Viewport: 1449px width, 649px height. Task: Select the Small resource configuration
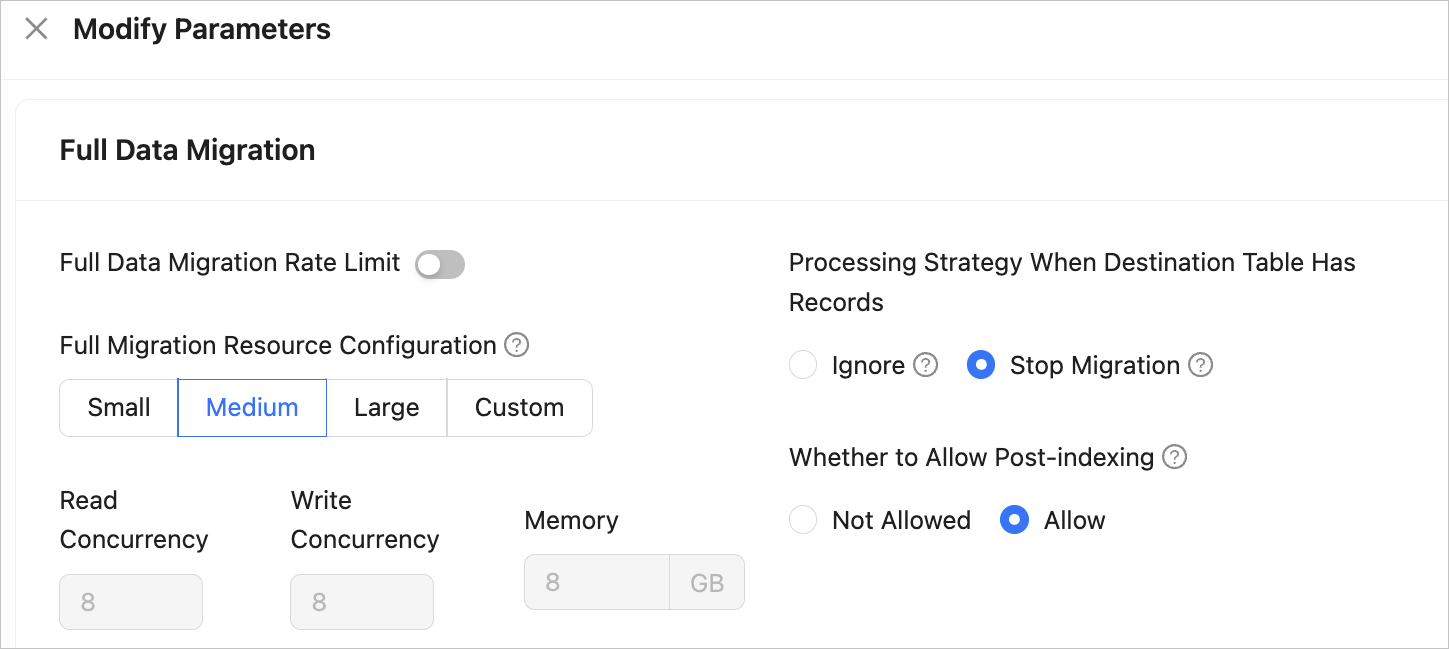coord(119,408)
